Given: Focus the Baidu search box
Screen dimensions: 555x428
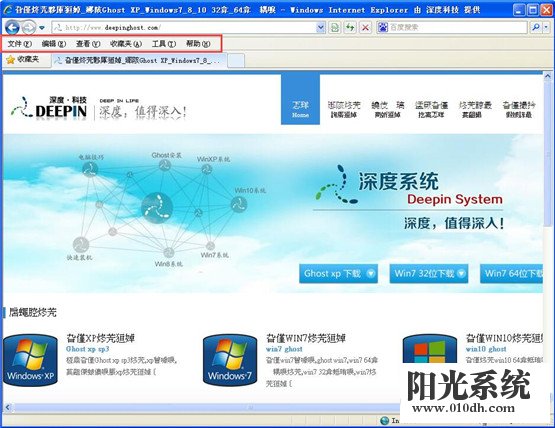Looking at the screenshot, I should click(x=457, y=27).
